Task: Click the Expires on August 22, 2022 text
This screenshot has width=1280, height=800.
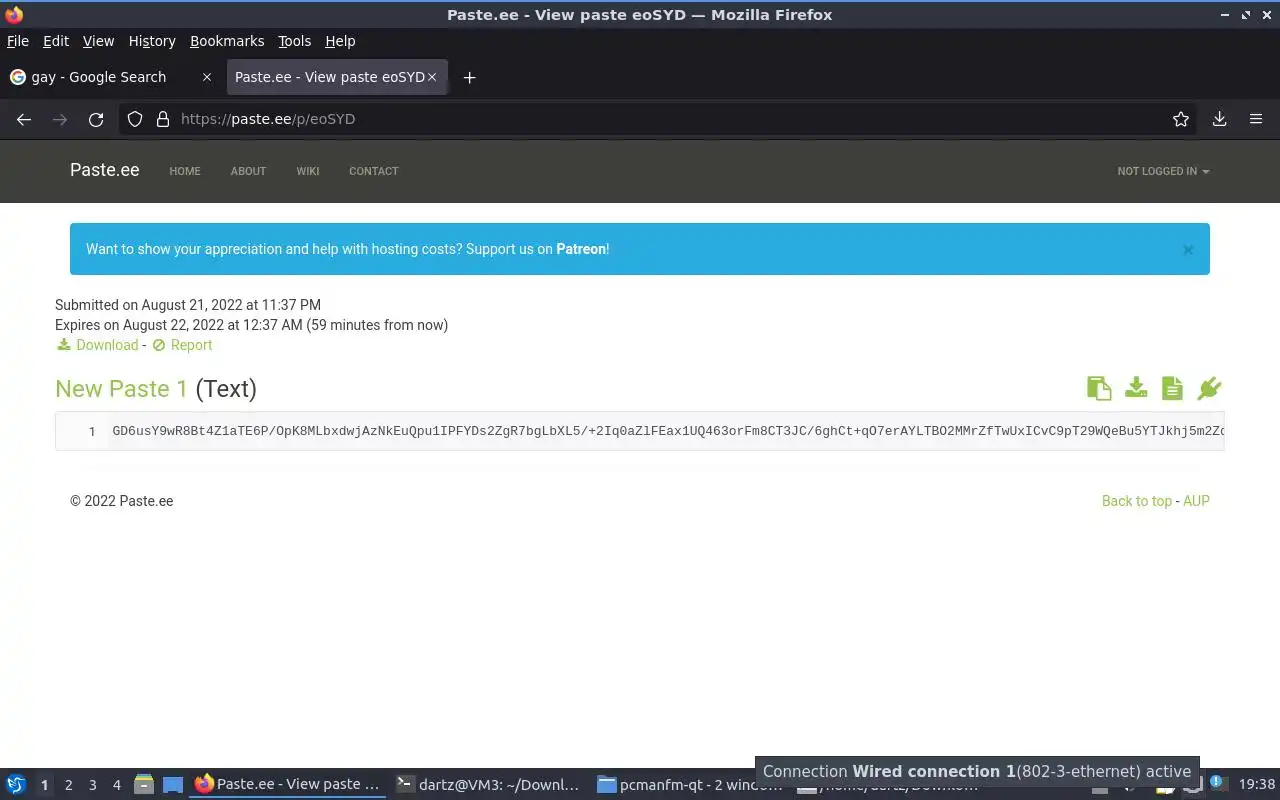Action: pyautogui.click(x=251, y=325)
